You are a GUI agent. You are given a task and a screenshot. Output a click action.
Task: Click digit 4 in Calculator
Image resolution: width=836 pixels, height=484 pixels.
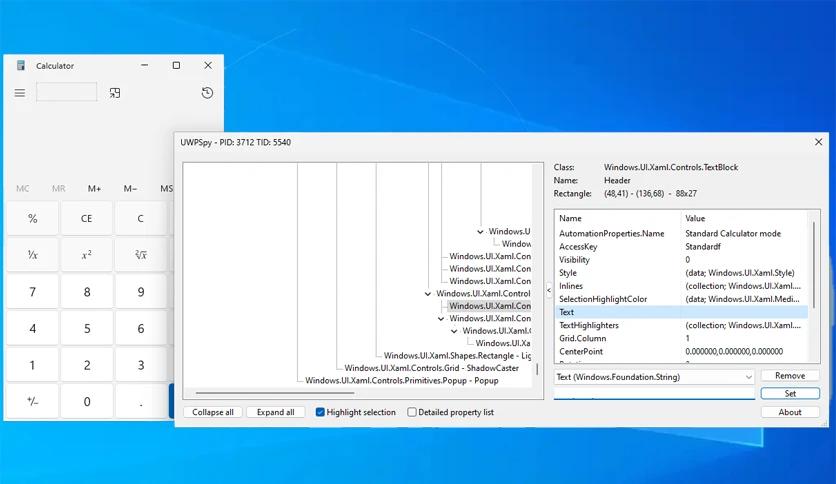point(33,328)
